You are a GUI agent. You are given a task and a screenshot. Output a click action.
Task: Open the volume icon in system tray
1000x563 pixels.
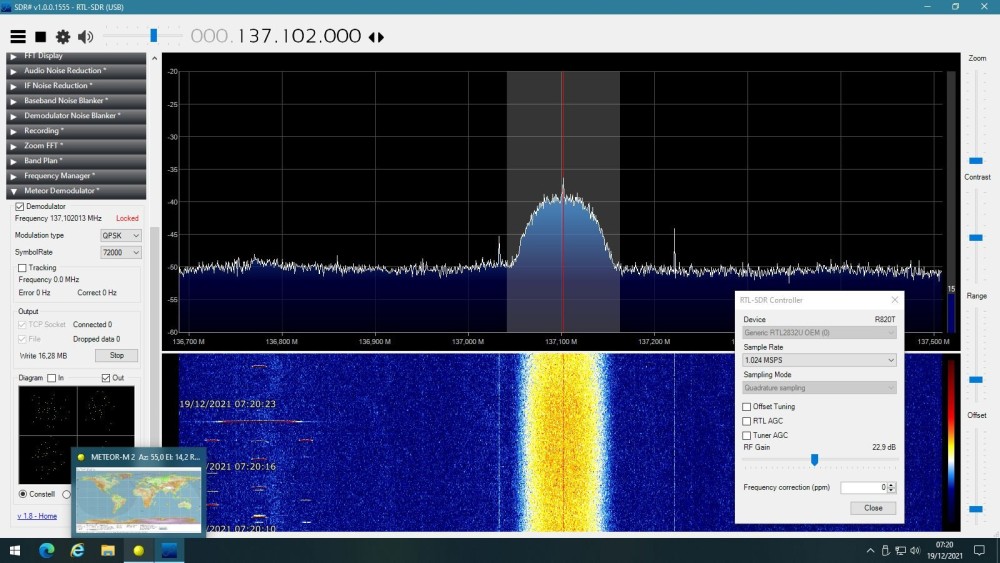915,550
